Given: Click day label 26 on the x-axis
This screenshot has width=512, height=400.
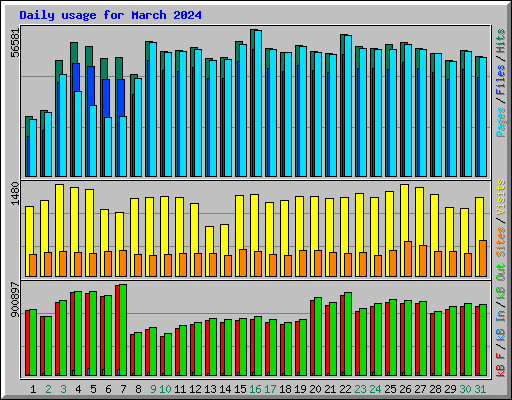Looking at the screenshot, I should (405, 389).
